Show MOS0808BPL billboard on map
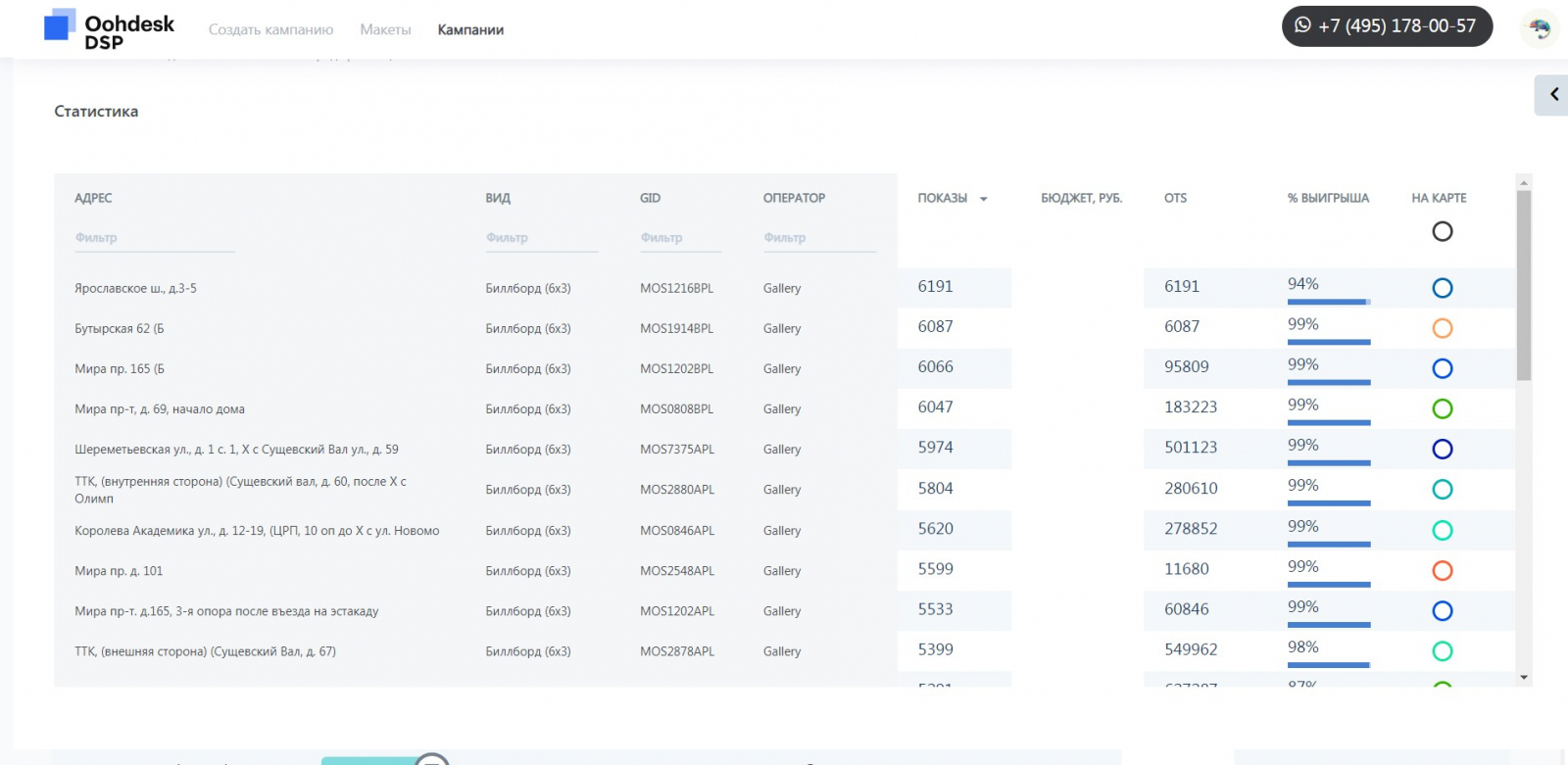1568x765 pixels. click(1442, 408)
